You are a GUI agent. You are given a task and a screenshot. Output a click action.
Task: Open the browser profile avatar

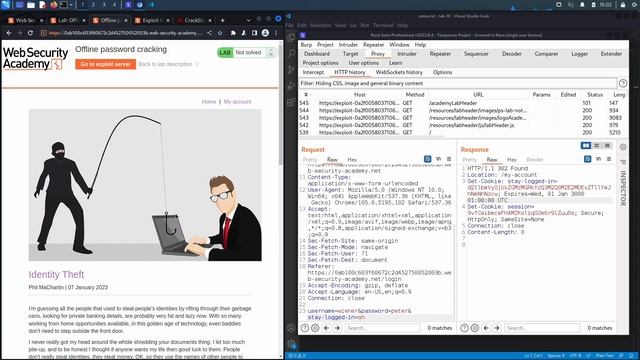265,33
